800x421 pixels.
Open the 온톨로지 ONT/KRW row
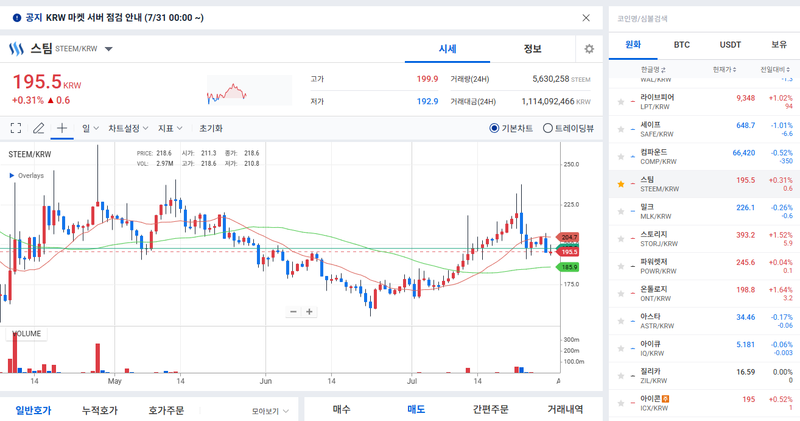(704, 294)
